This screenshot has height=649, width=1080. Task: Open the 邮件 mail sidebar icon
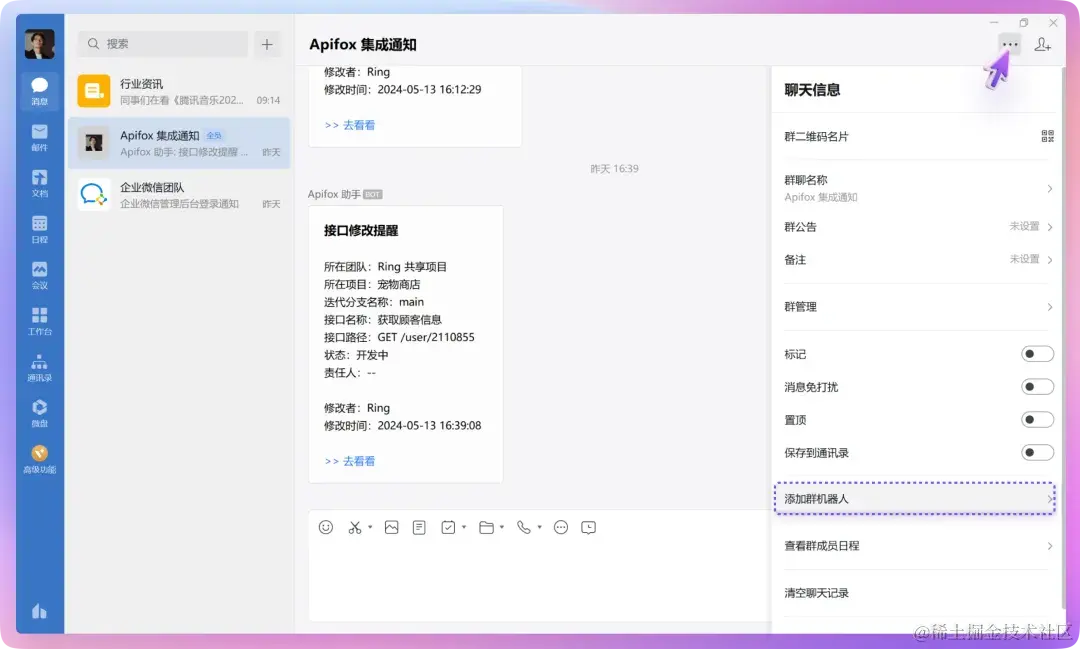39,137
